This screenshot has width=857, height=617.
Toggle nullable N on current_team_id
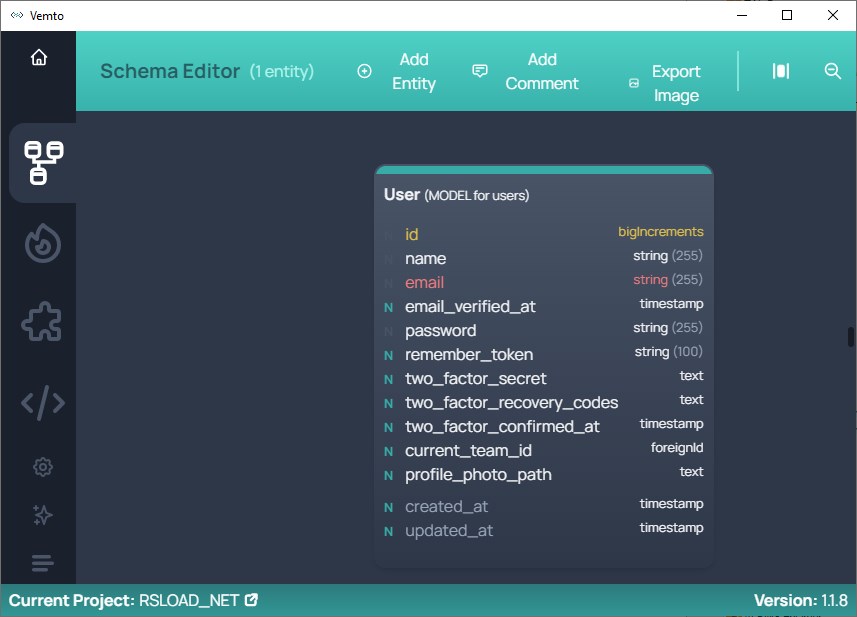click(x=389, y=452)
